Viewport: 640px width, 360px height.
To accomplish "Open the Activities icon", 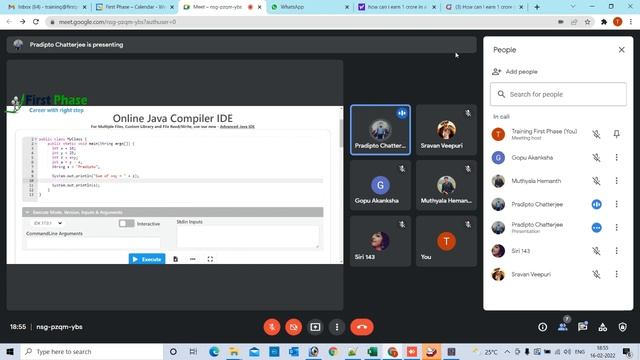I will pyautogui.click(x=602, y=327).
